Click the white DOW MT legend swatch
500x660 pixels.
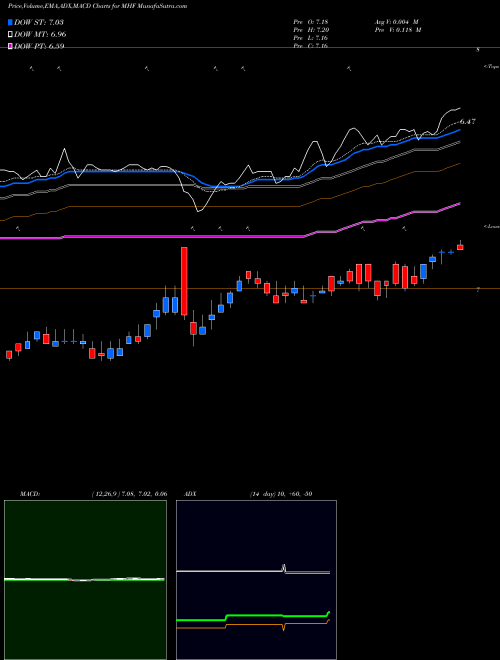(10, 34)
